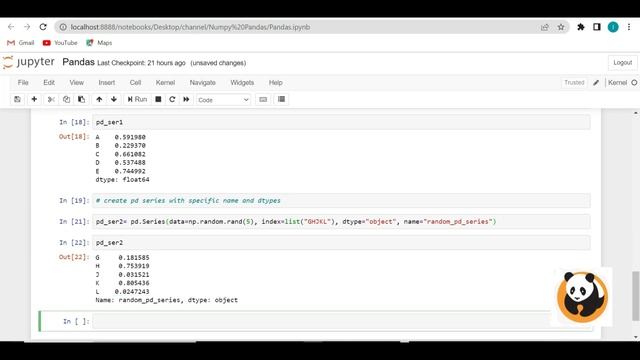
Task: Restart the kernel
Action: tap(172, 99)
